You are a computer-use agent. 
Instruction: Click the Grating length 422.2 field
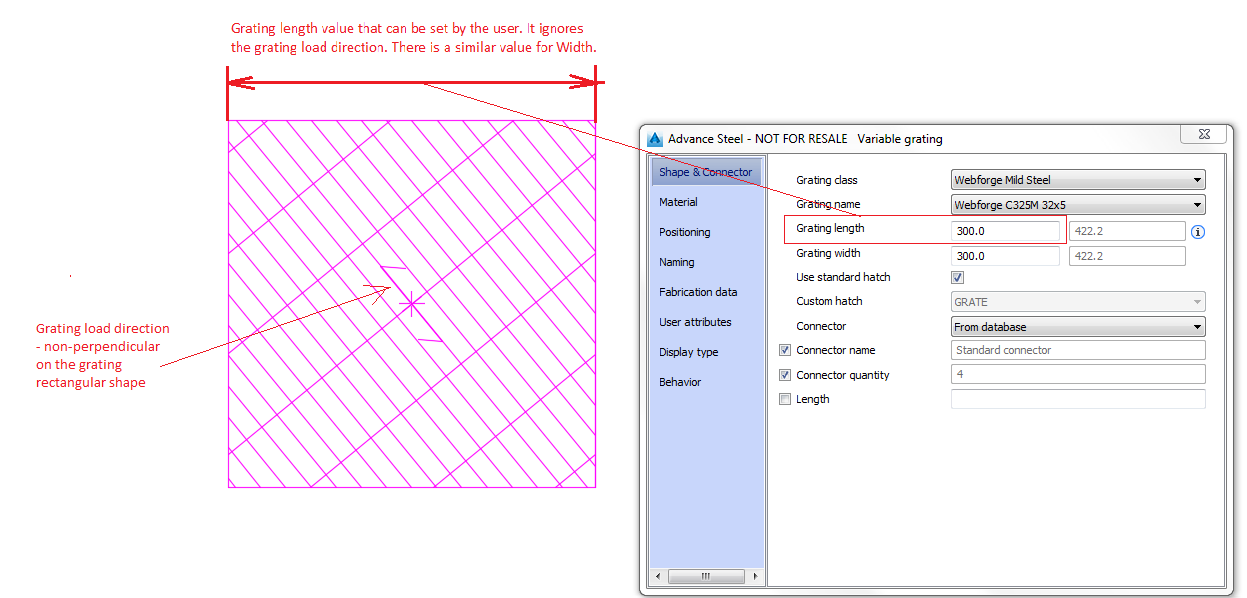point(1128,231)
